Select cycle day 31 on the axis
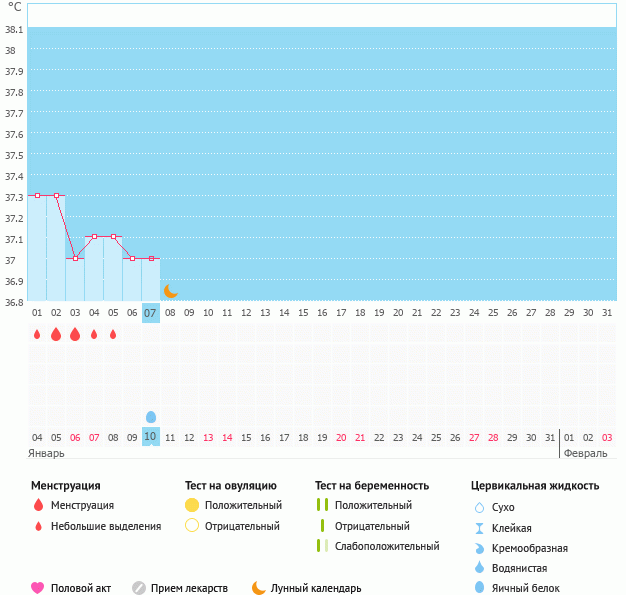This screenshot has width=626, height=595. pos(606,313)
